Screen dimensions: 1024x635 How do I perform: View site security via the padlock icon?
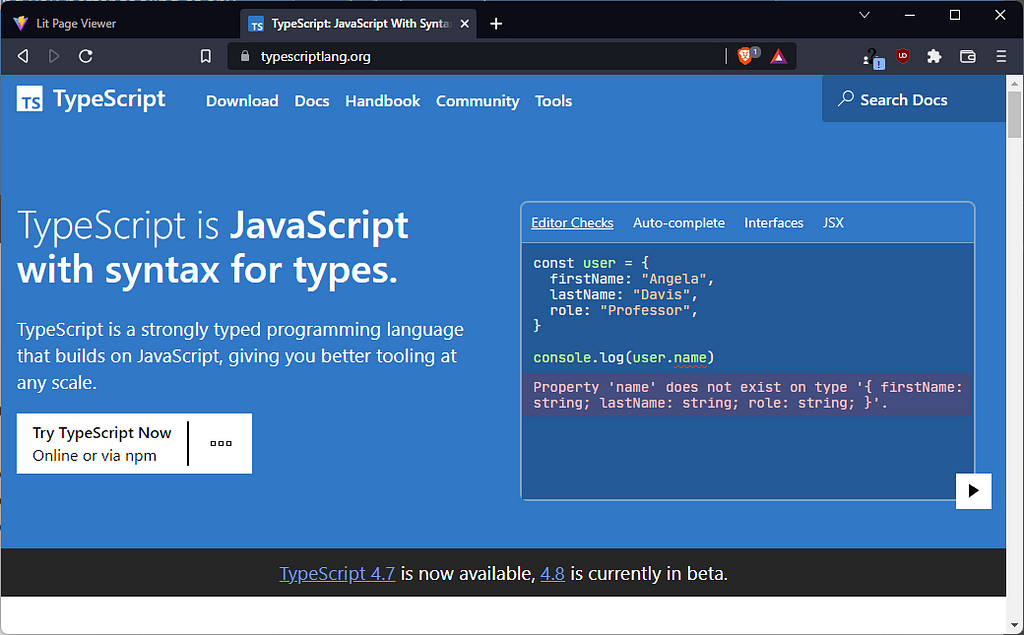tap(245, 56)
